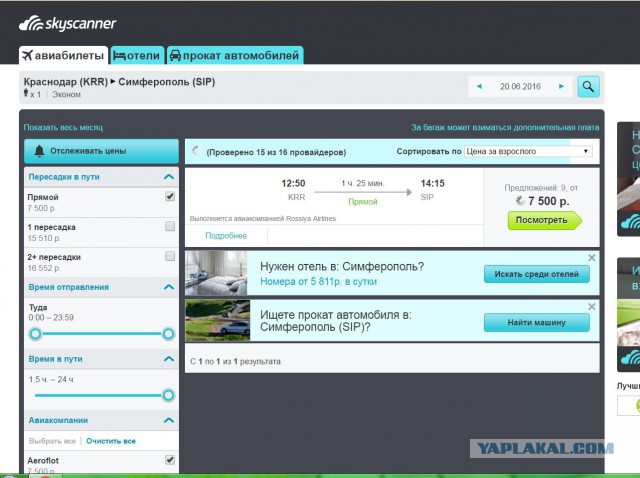Viewport: 640px width, 478px height.
Task: Click the 12:50 departure time
Action: pyautogui.click(x=293, y=183)
